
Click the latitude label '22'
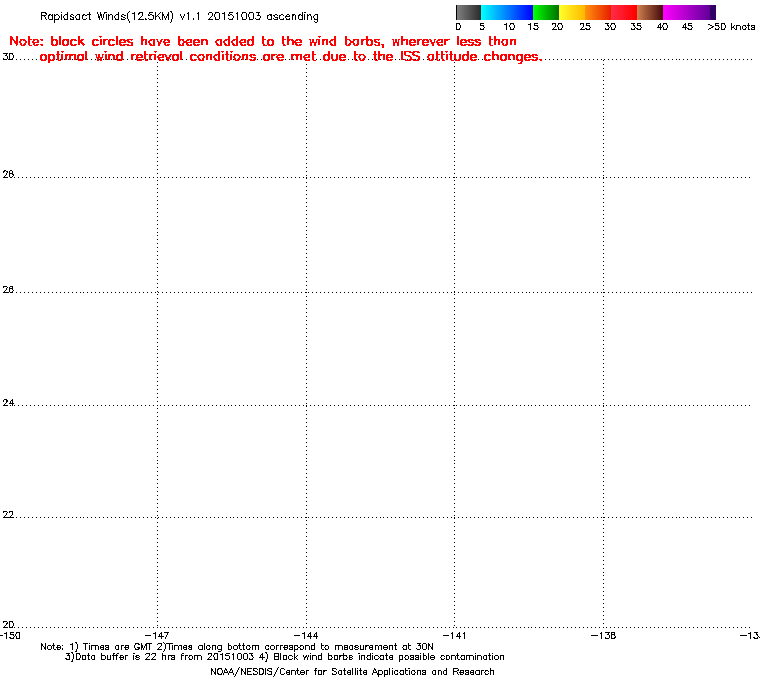coord(8,514)
